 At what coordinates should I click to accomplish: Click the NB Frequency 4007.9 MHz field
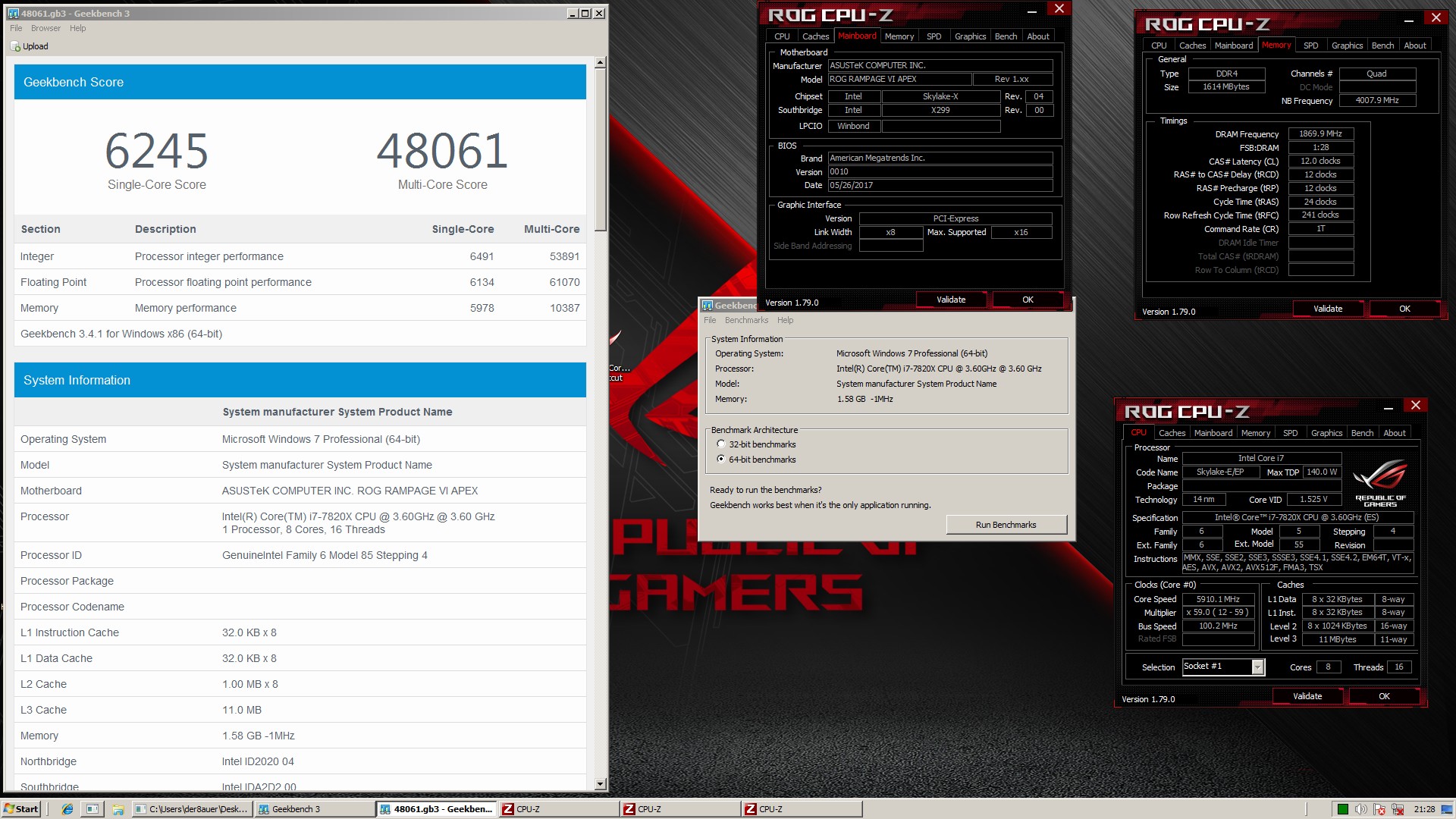(x=1376, y=100)
